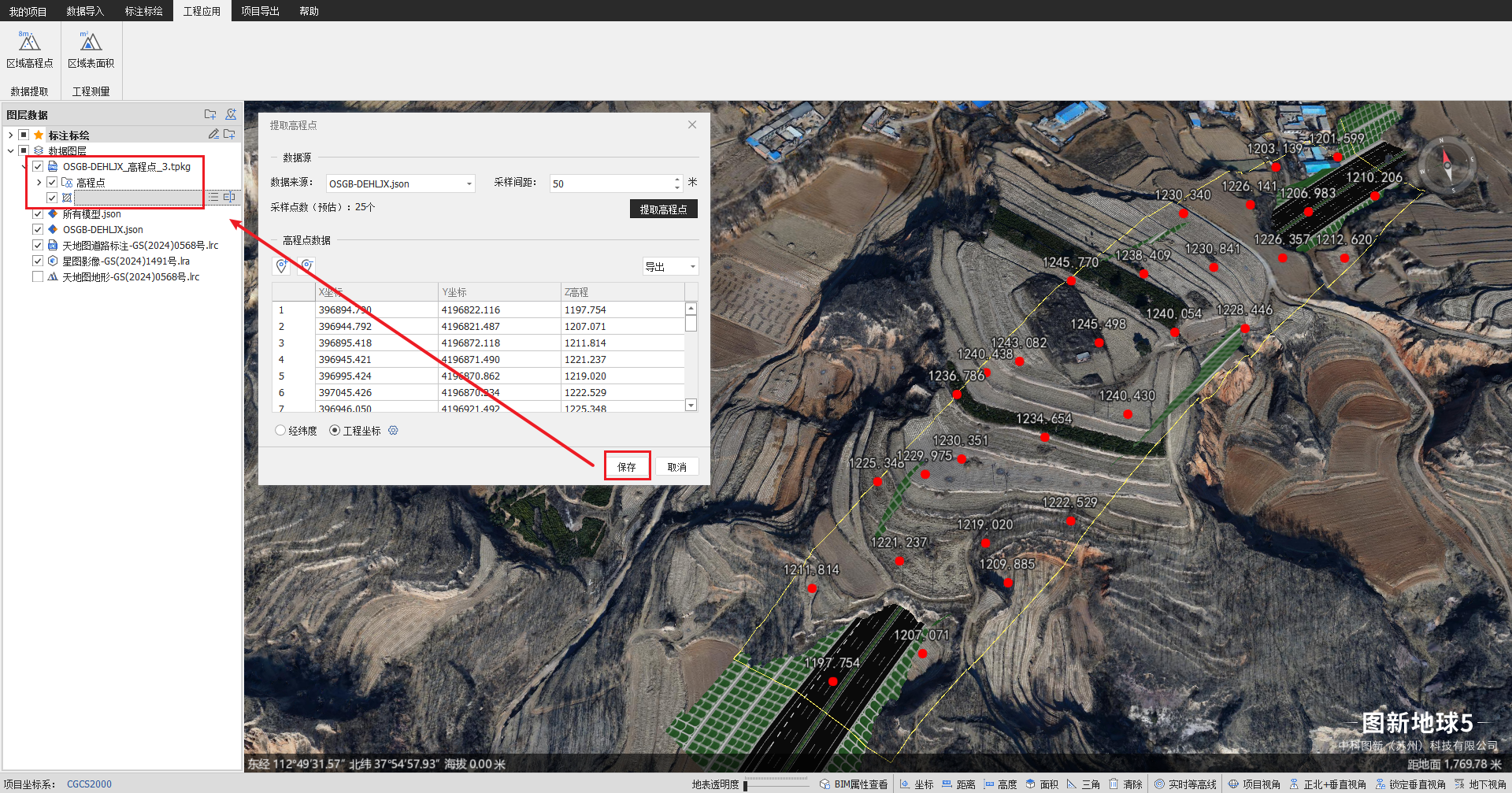Open the 区域表面积 tool
The height and width of the screenshot is (793, 1512).
91,49
